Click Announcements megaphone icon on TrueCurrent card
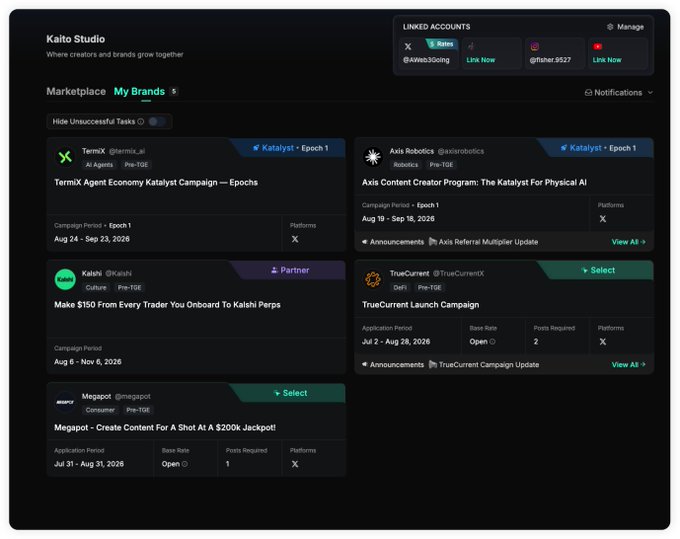 [x=365, y=364]
